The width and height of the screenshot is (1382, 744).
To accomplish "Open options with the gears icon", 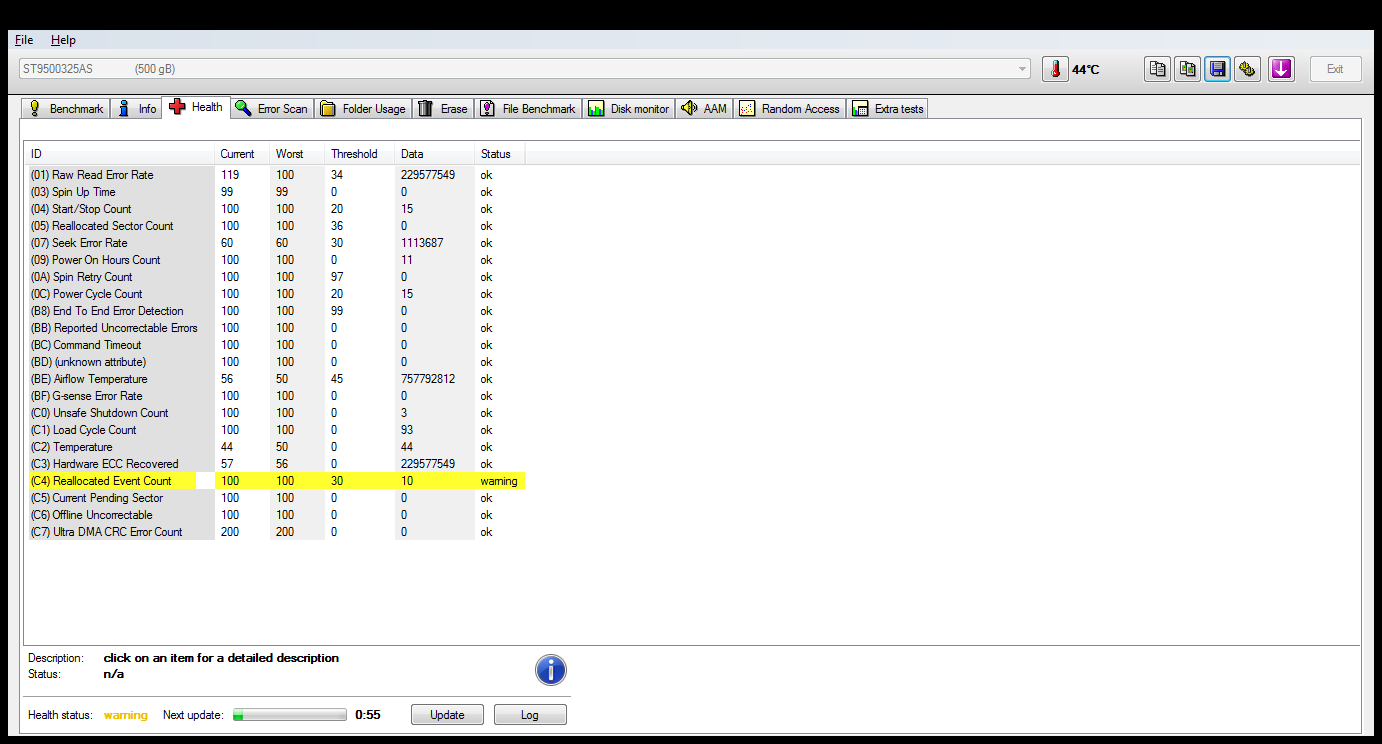I will pos(1247,69).
